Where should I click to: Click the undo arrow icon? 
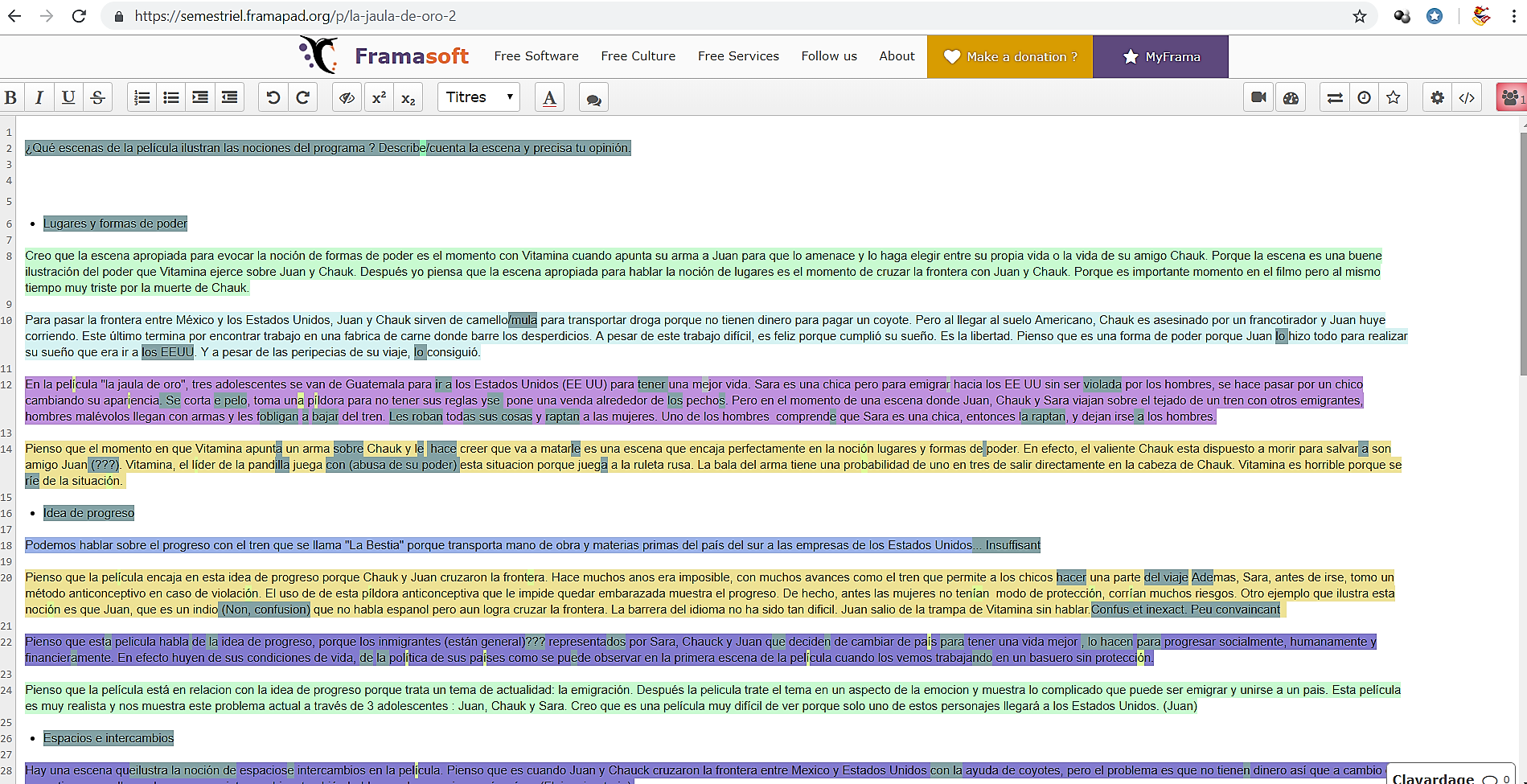tap(273, 98)
